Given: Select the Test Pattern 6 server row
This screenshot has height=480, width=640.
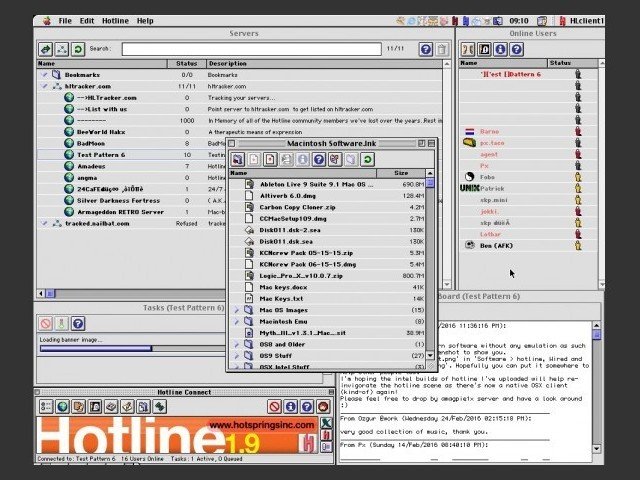Looking at the screenshot, I should click(x=240, y=155).
